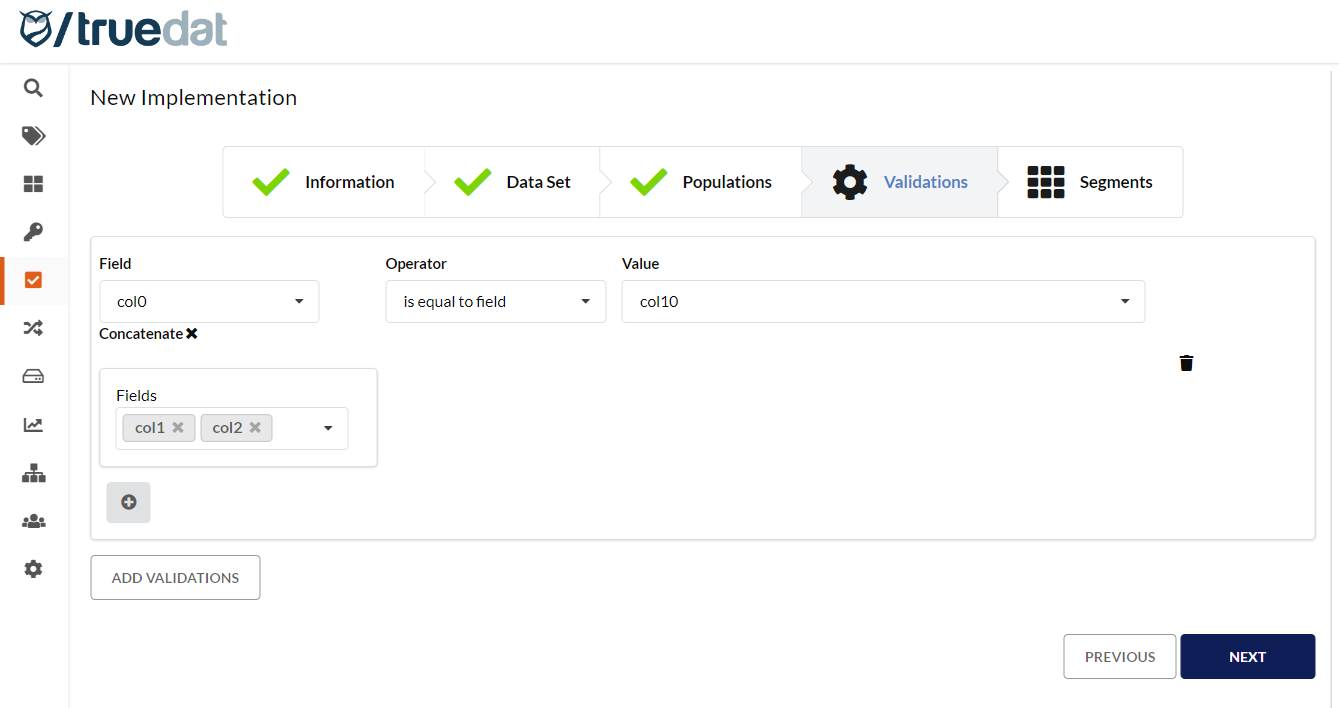
Task: Remove col1 tag from Fields
Action: (178, 428)
